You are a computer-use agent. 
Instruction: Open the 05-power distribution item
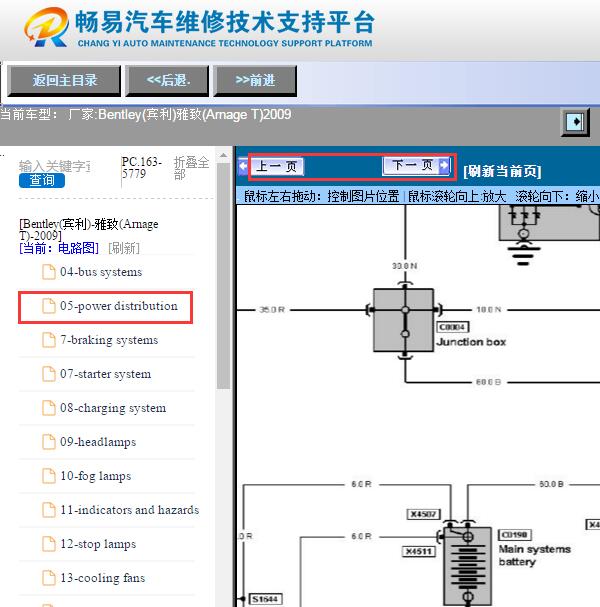118,306
